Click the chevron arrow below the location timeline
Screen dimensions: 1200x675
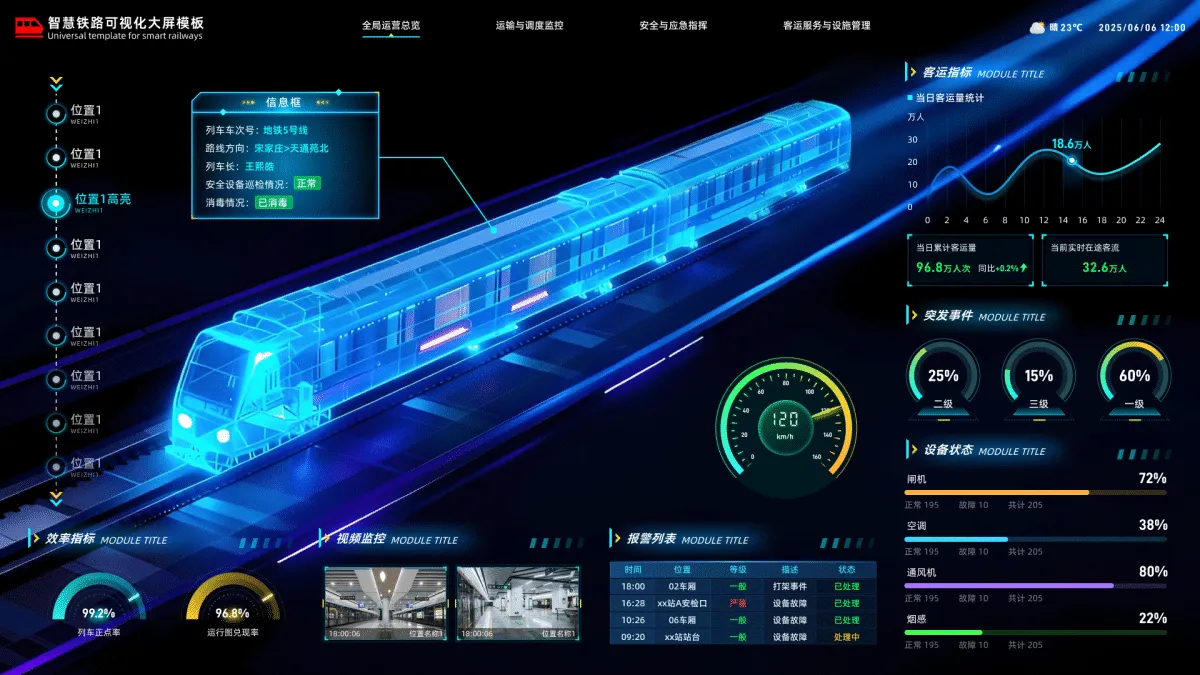pyautogui.click(x=56, y=496)
